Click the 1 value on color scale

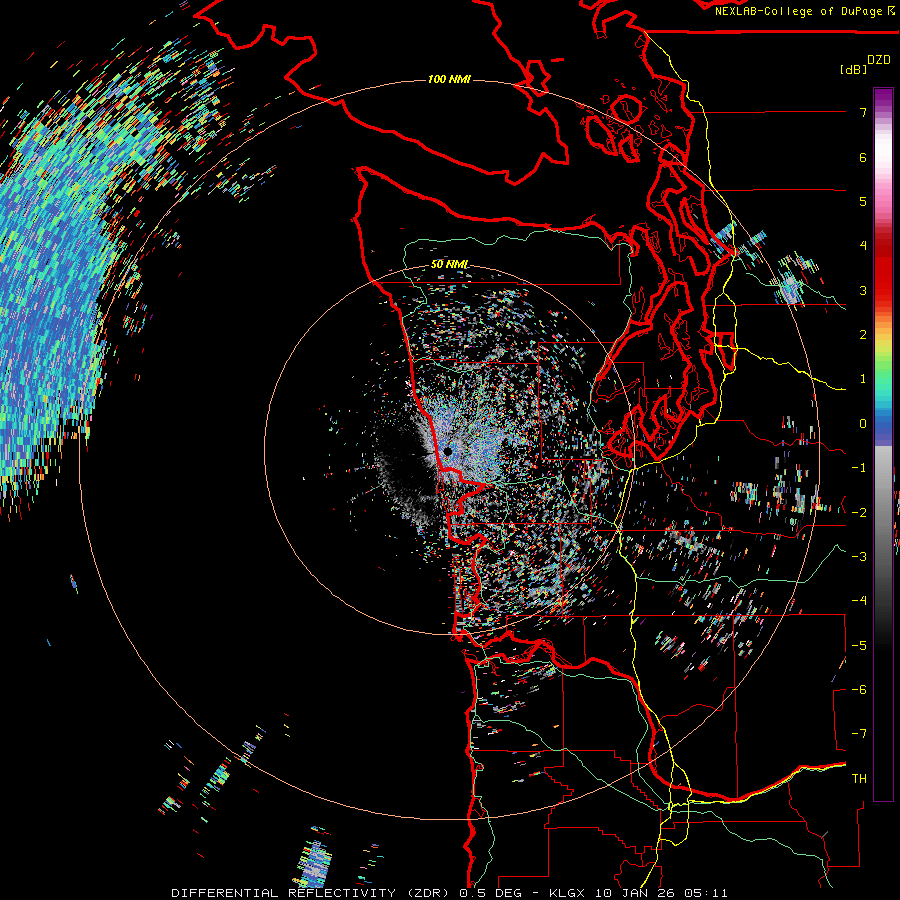(x=863, y=379)
